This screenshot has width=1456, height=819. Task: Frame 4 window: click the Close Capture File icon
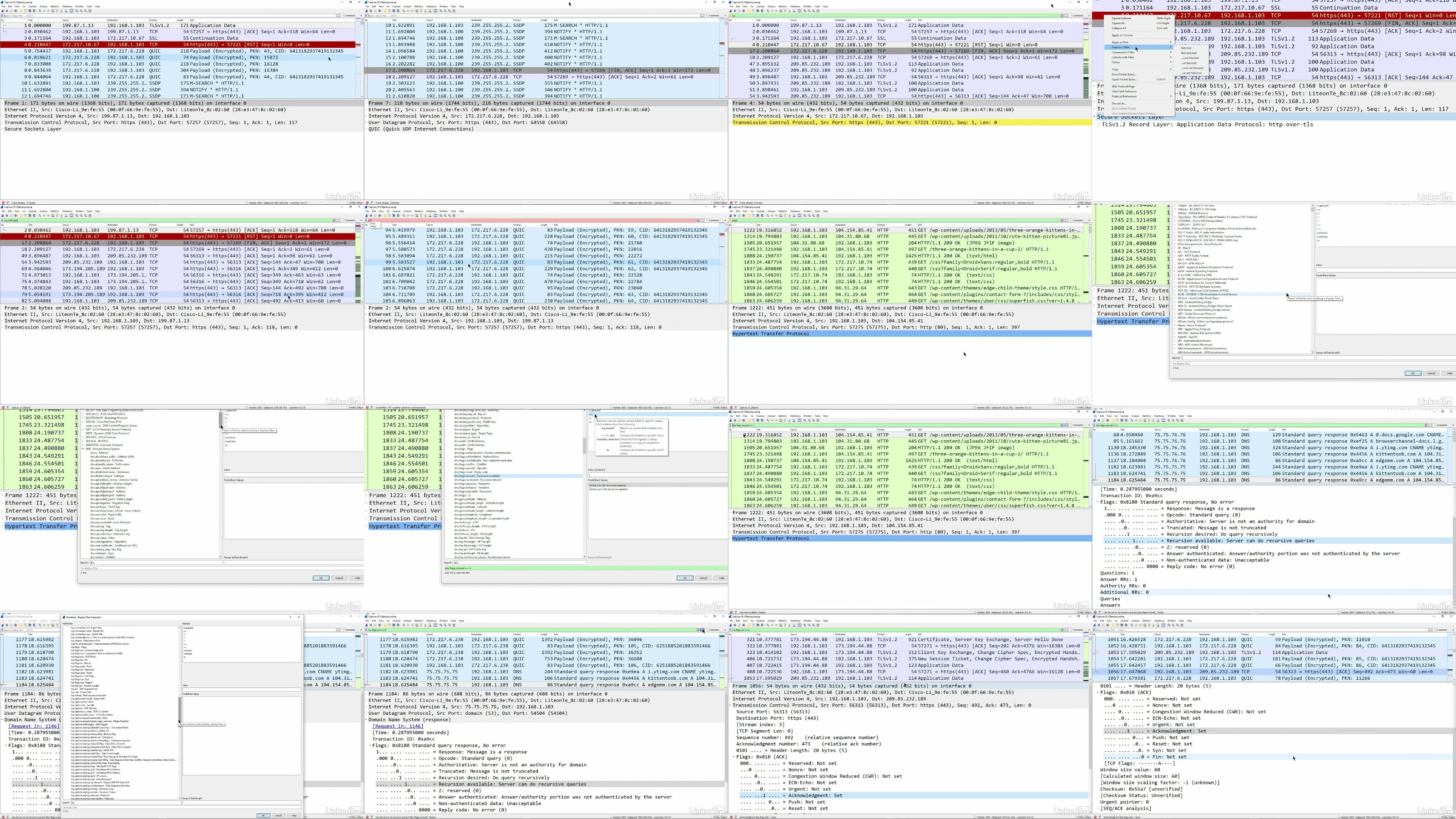(x=758, y=11)
